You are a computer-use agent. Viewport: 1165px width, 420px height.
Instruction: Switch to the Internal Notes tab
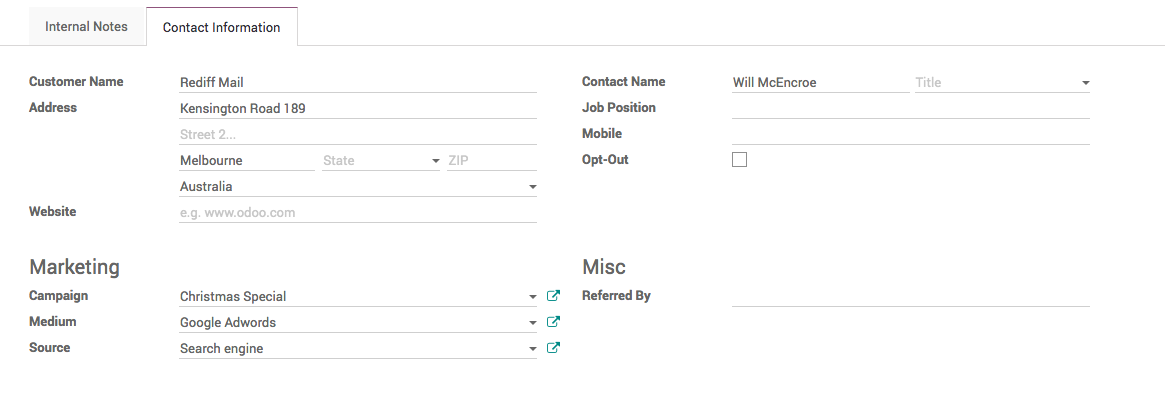coord(87,27)
